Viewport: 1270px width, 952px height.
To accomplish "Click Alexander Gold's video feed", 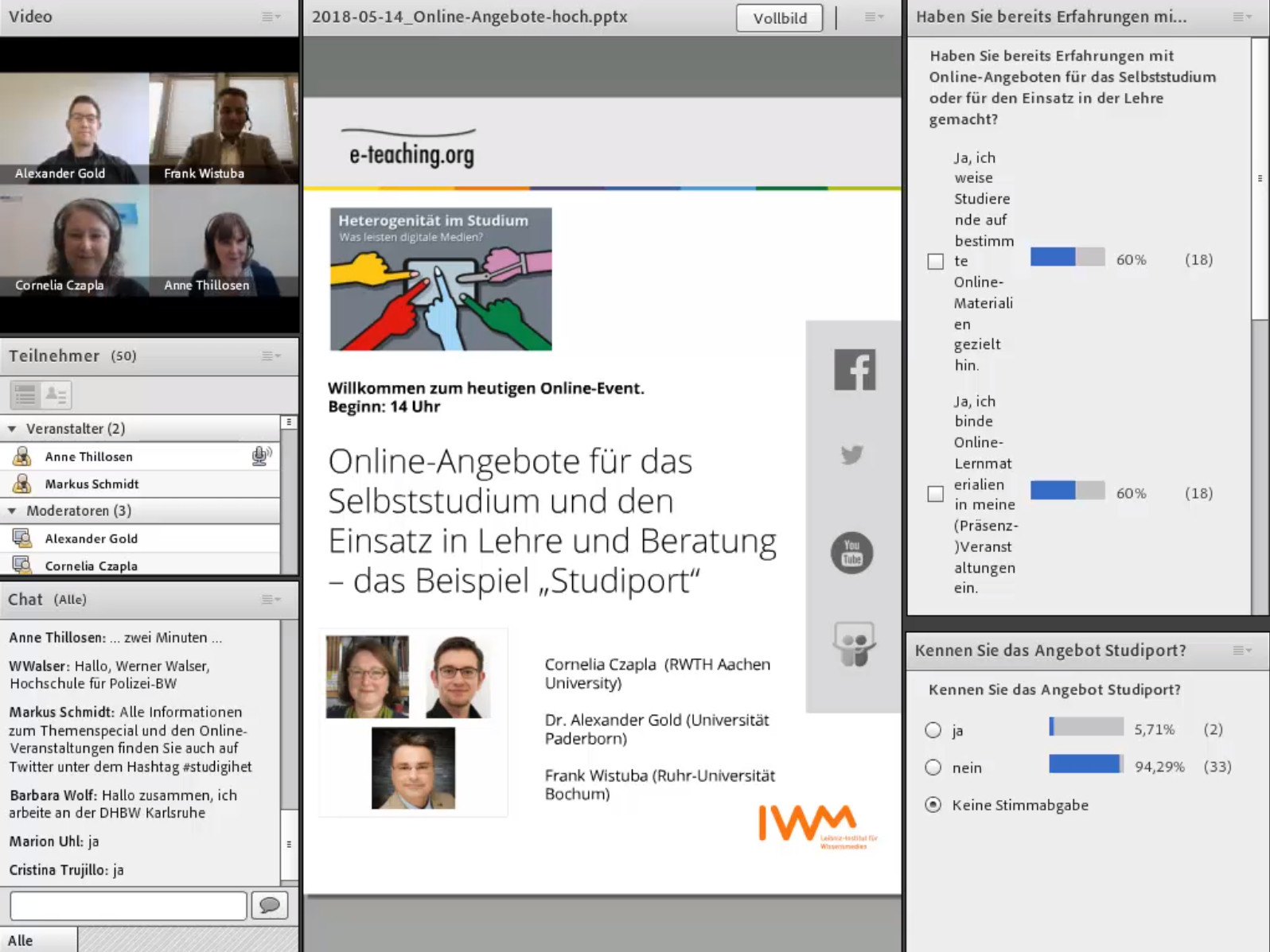I will [x=75, y=129].
